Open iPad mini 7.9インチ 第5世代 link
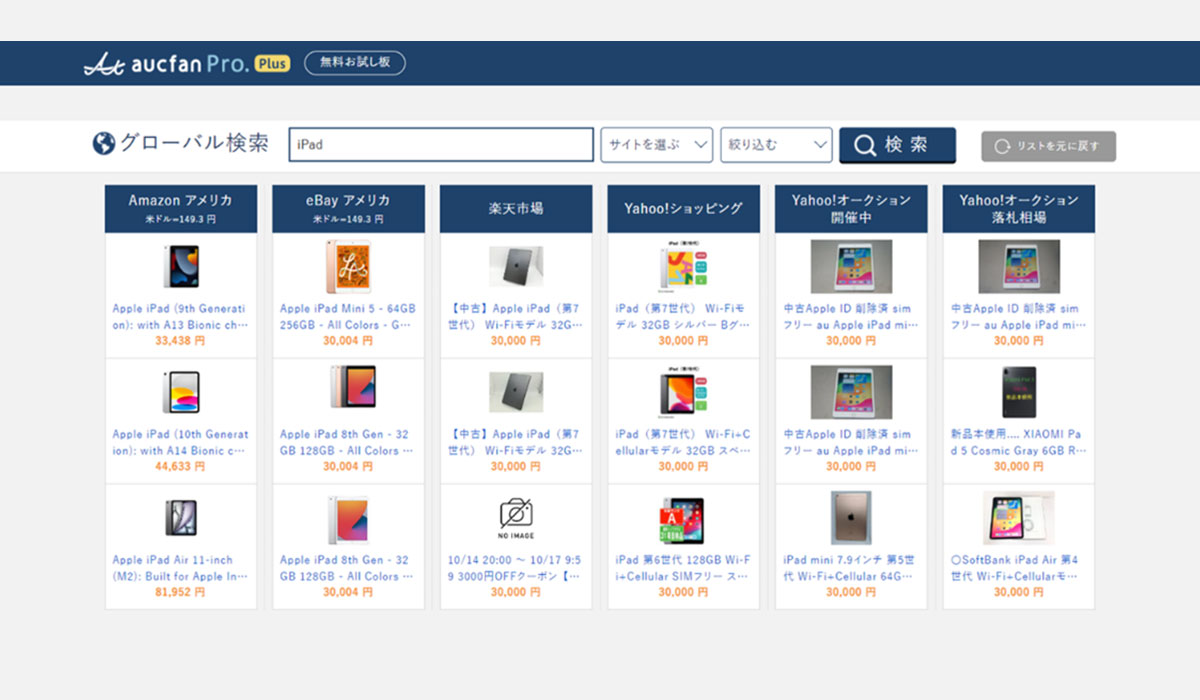Screen dimensions: 1200x700 pyautogui.click(x=851, y=569)
